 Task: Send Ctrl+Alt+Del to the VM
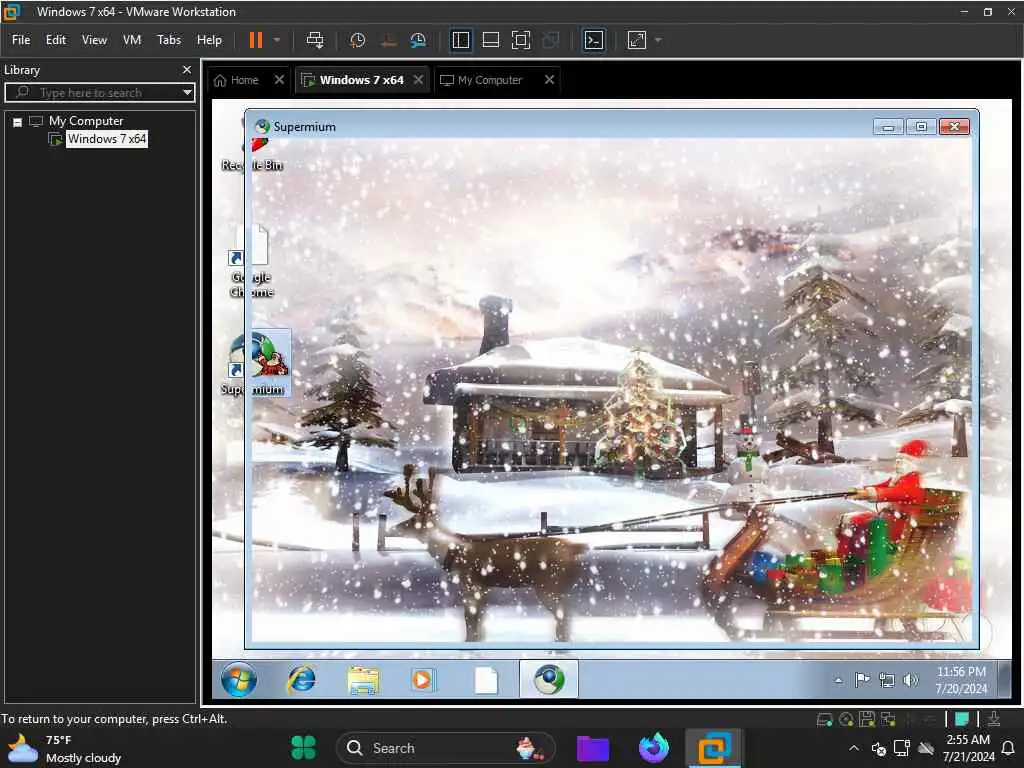[x=315, y=40]
